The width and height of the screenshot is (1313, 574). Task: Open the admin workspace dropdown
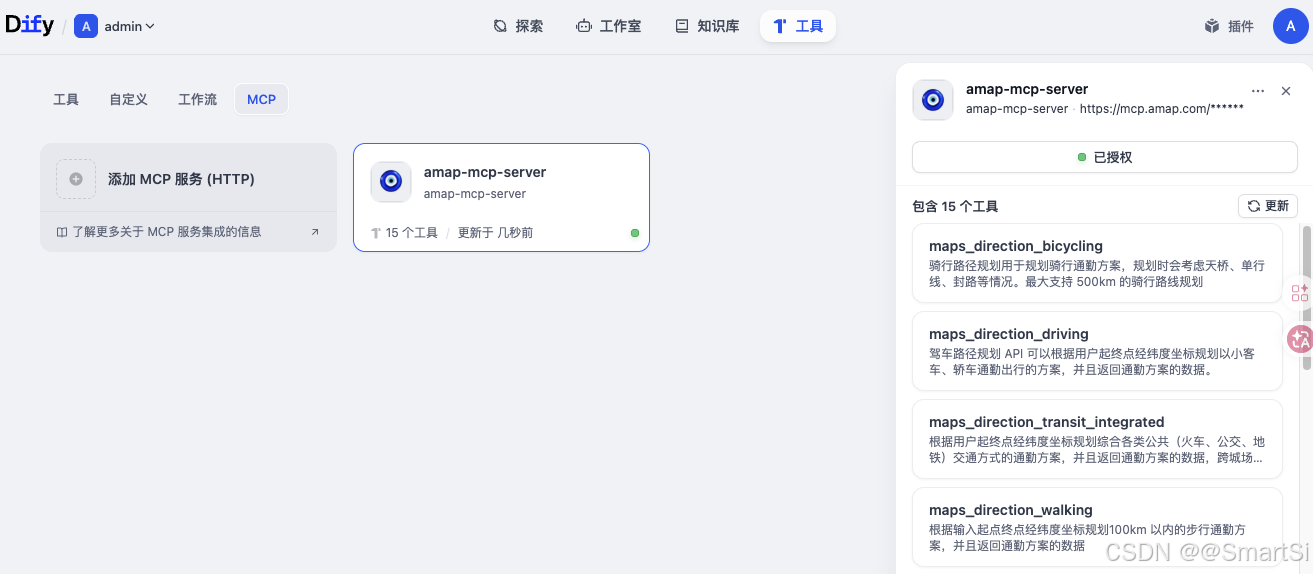(115, 27)
